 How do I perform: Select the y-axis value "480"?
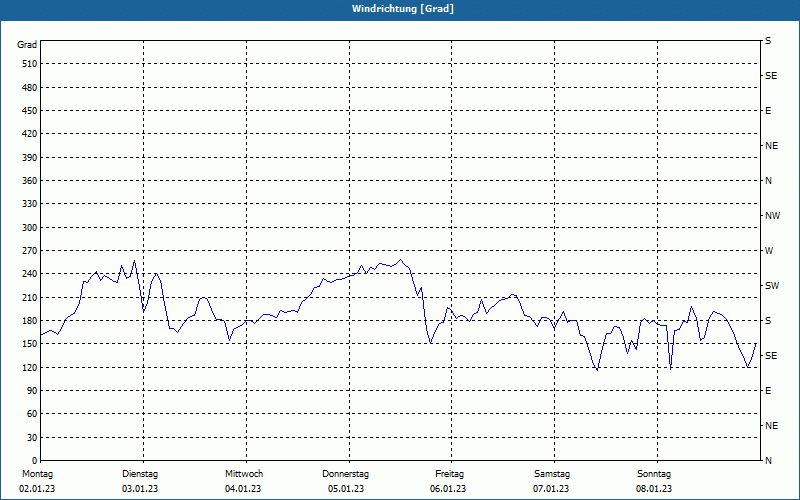pos(30,88)
